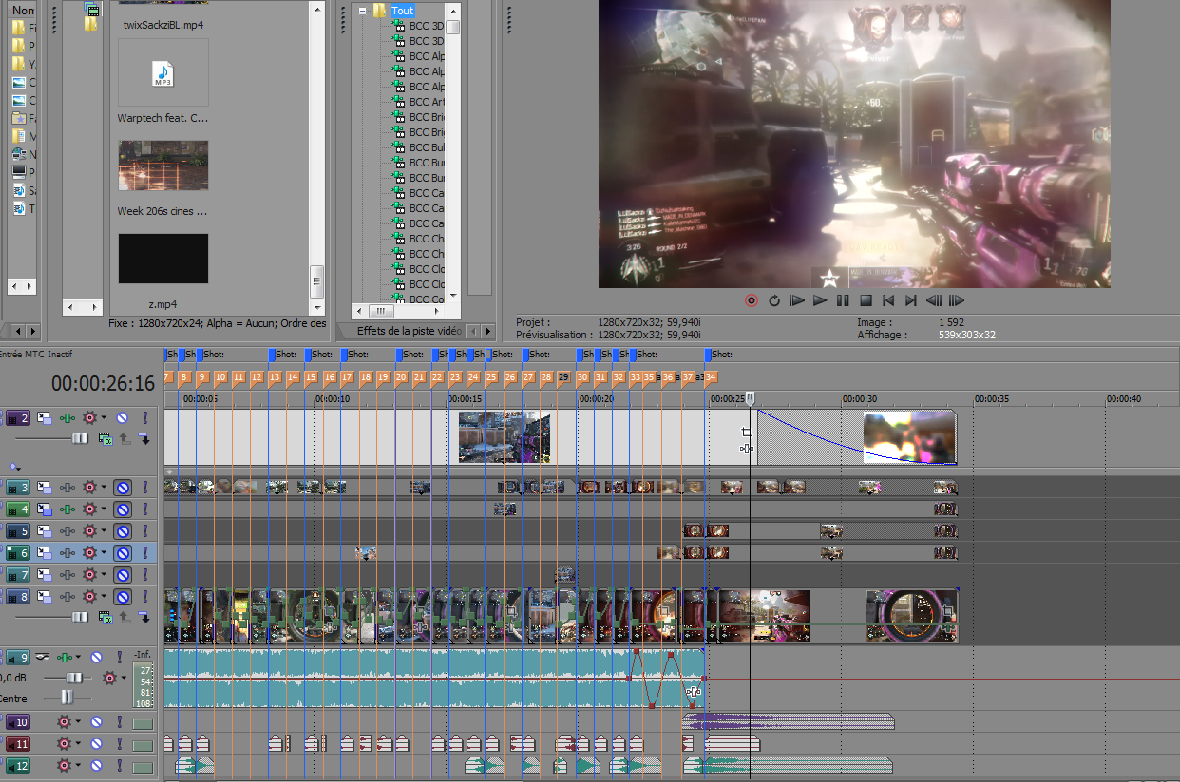Open track FX for track 7

pos(90,575)
